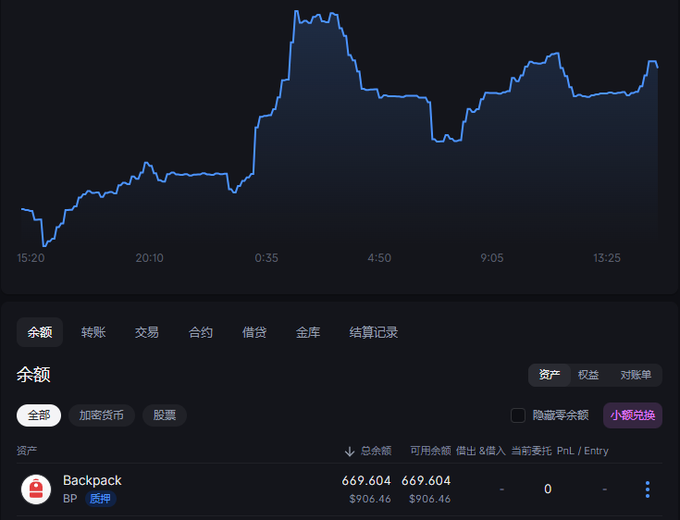The width and height of the screenshot is (680, 520).
Task: Click the 质押 badge next to BP
Action: pos(100,499)
